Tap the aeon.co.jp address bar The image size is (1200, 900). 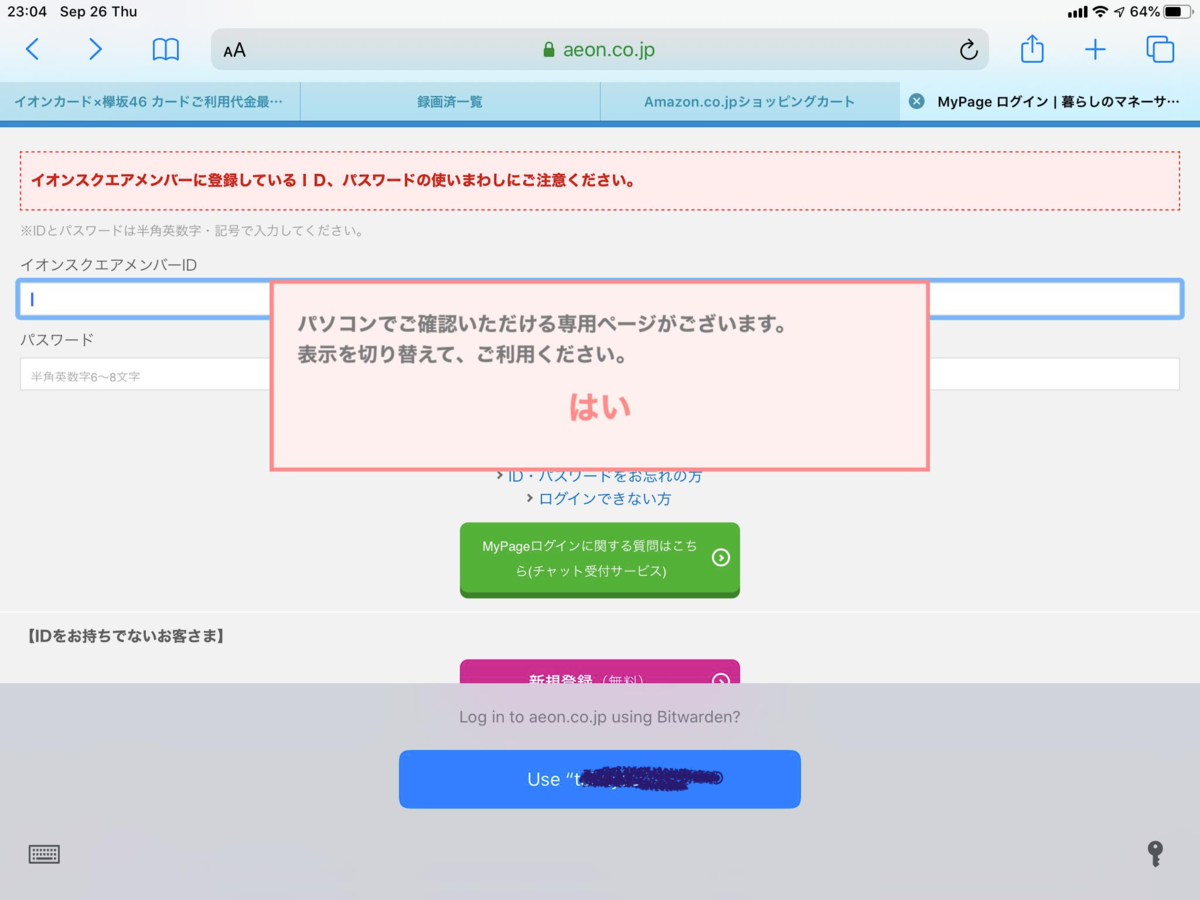click(x=600, y=49)
